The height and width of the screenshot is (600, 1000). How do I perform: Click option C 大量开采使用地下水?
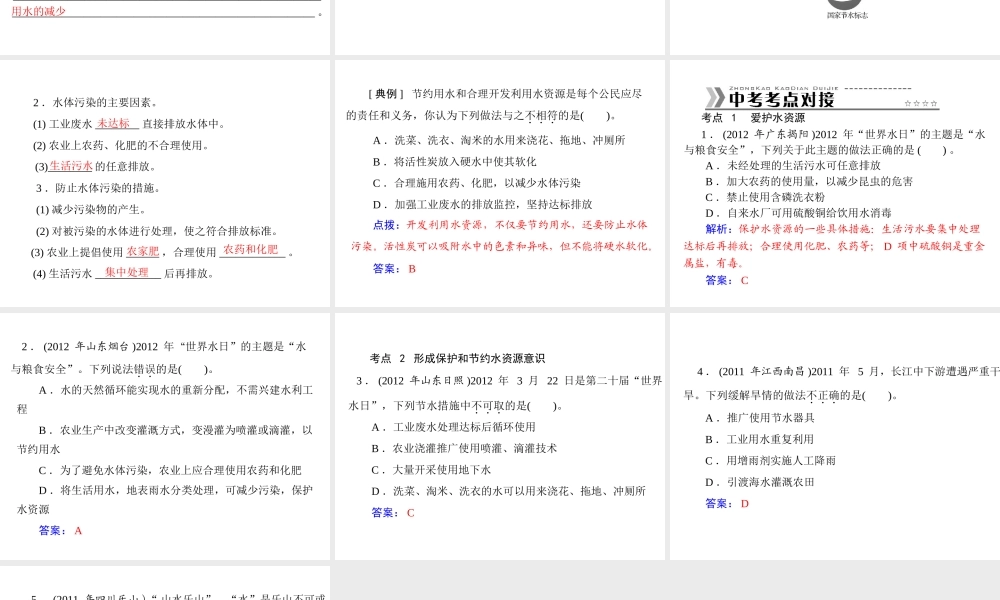click(x=431, y=470)
